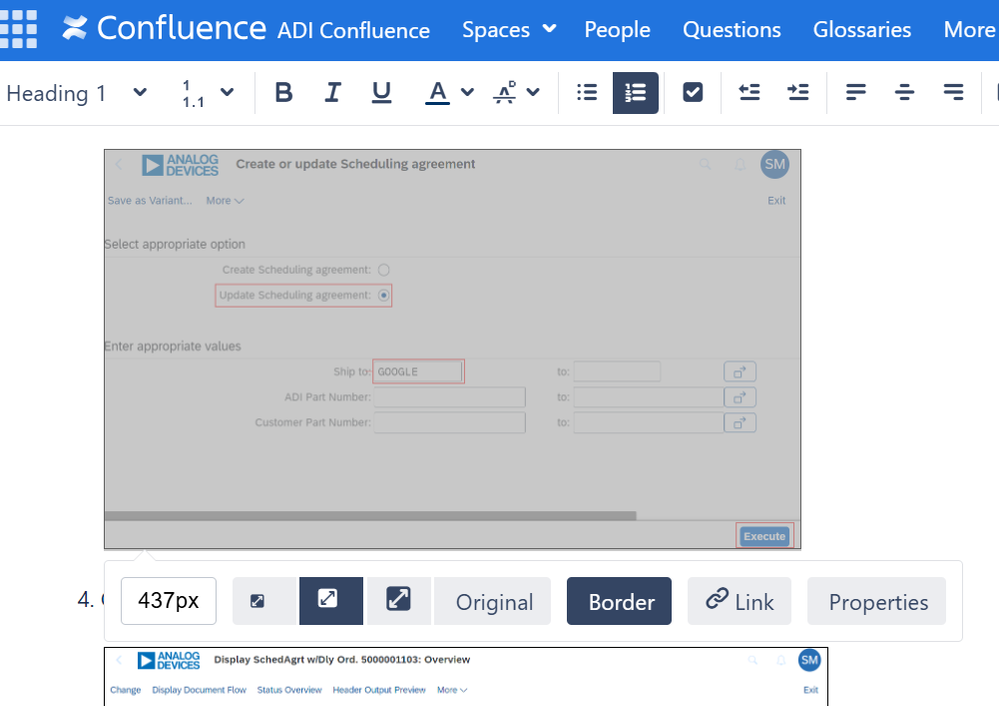Open the text color picker arrow
Viewport: 999px width, 706px height.
(x=467, y=92)
